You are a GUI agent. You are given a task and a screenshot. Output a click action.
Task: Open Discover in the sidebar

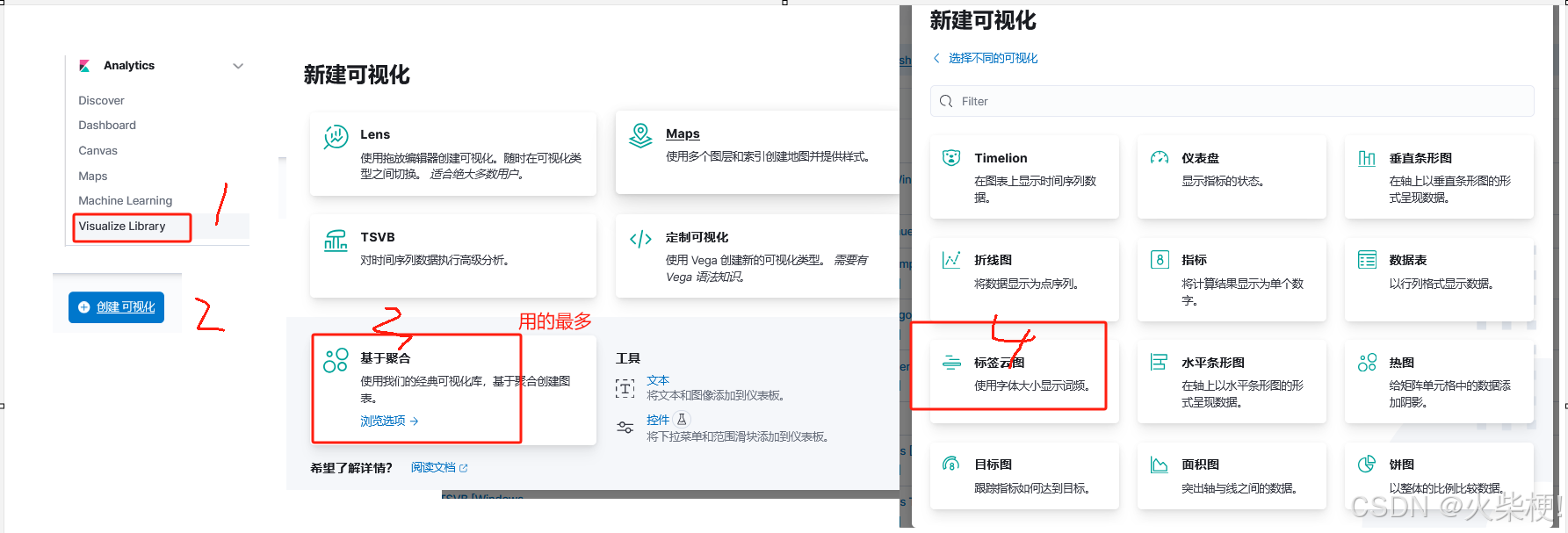[101, 100]
